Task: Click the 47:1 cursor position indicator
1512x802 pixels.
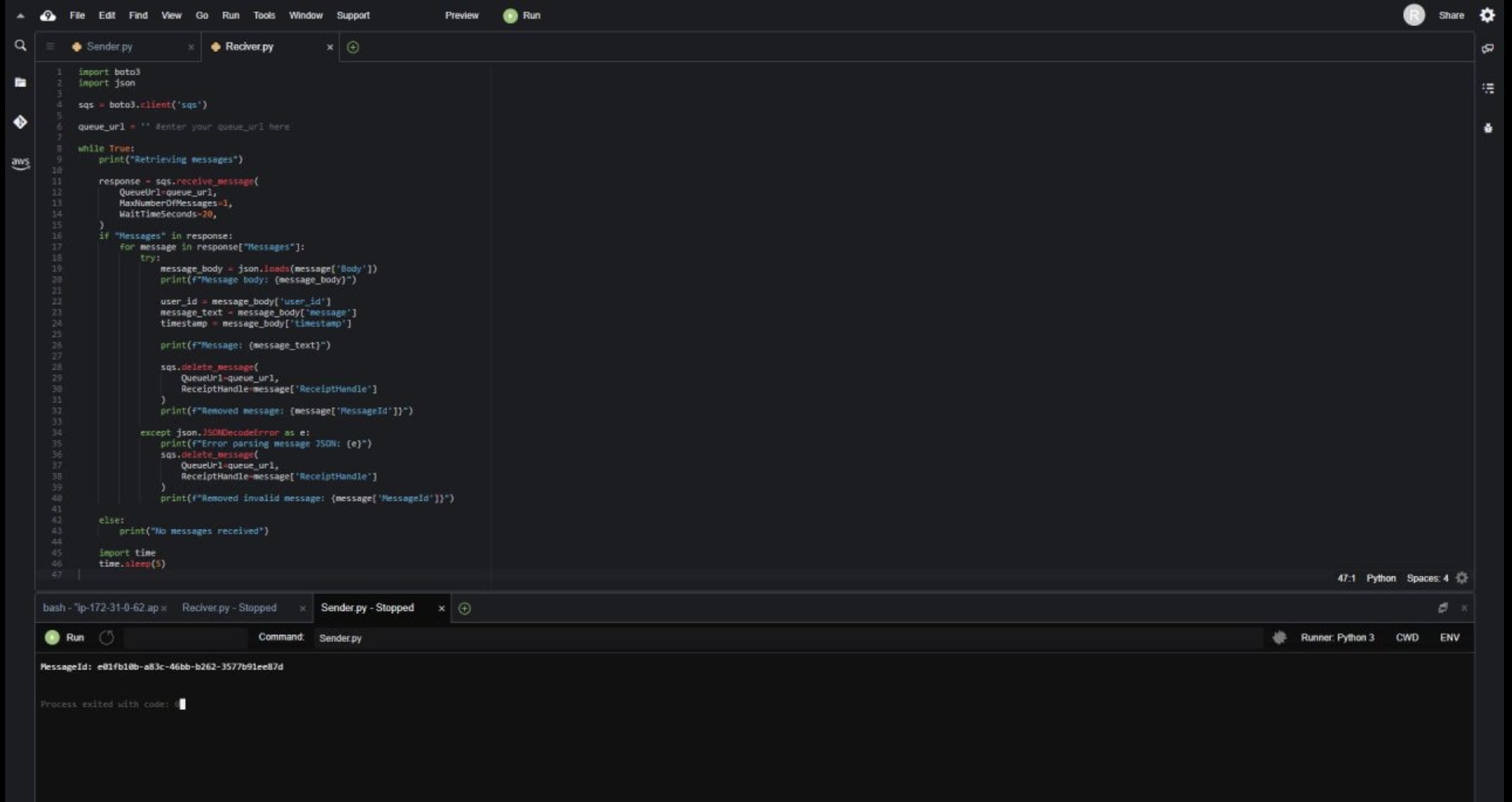Action: 1346,579
